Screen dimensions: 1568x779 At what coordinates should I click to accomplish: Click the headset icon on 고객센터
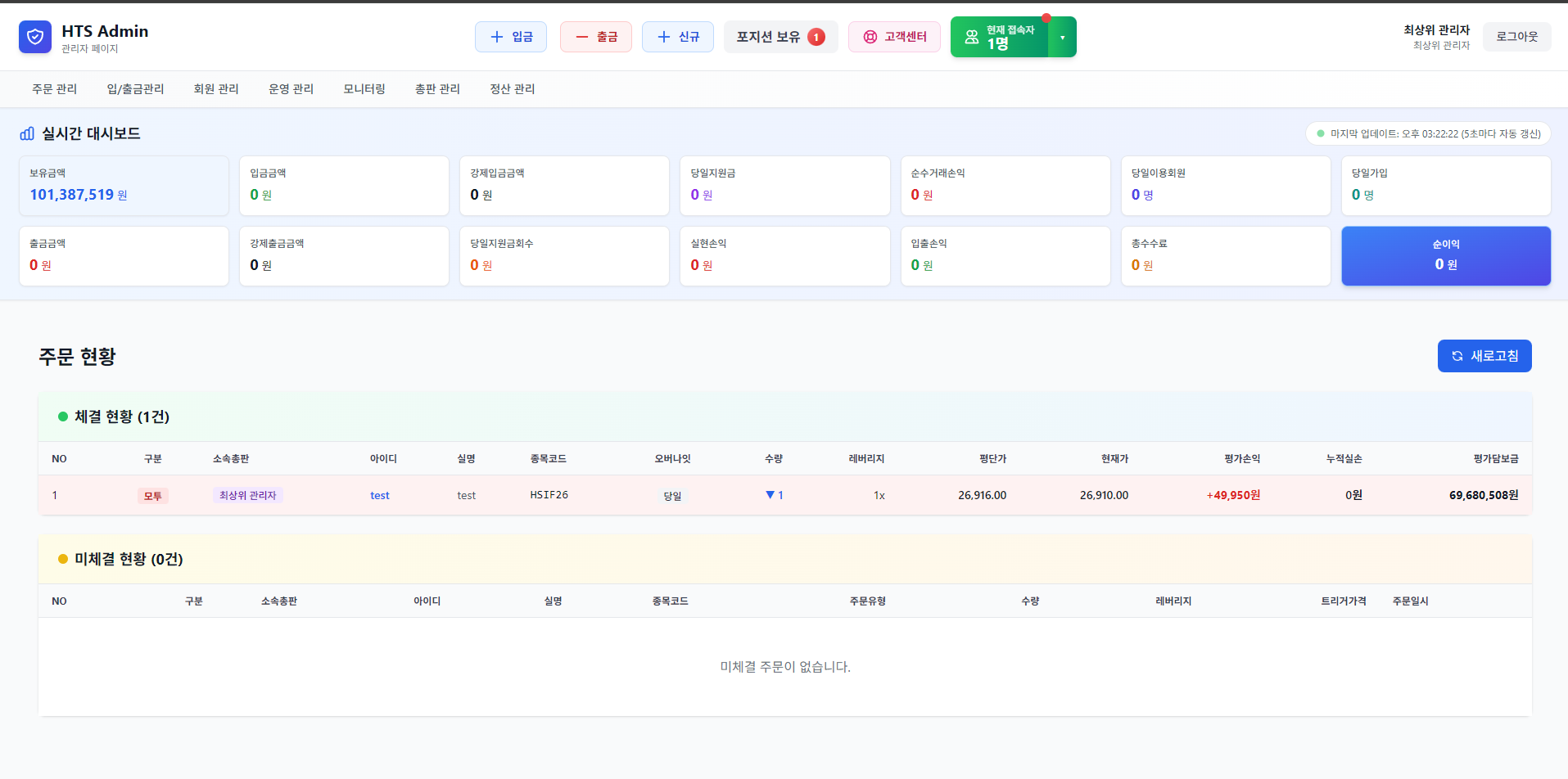870,37
